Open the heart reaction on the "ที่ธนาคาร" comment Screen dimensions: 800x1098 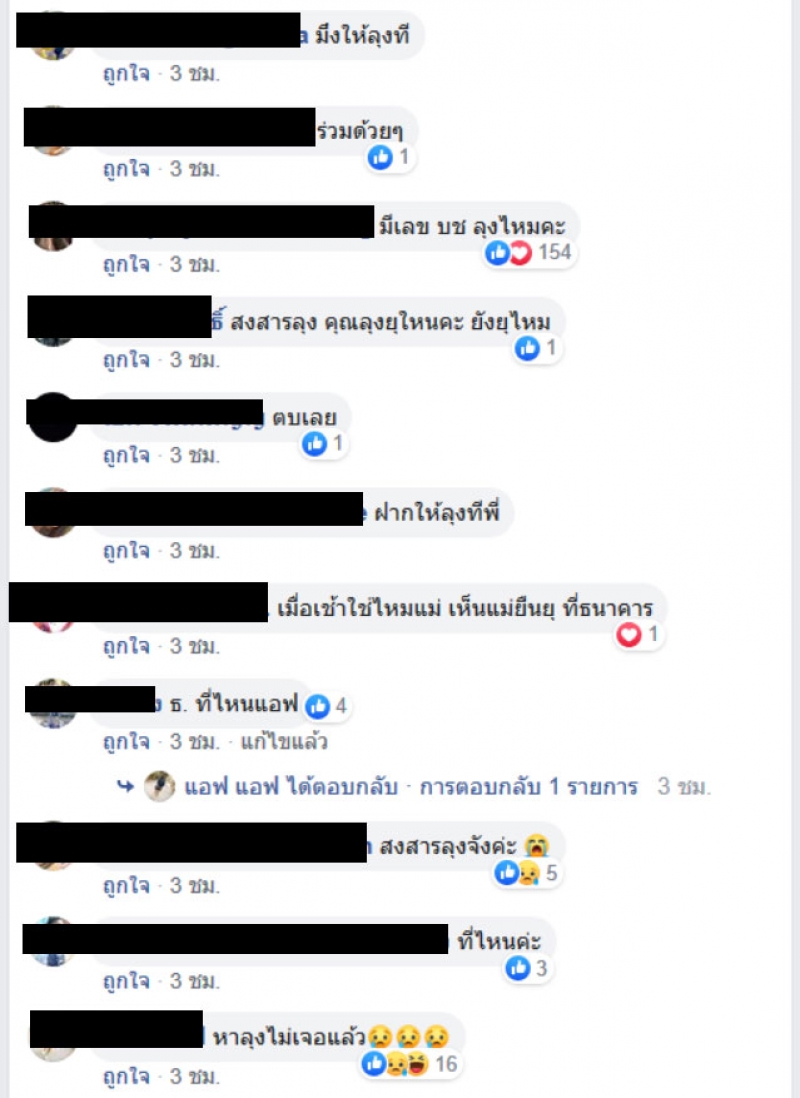click(x=638, y=635)
